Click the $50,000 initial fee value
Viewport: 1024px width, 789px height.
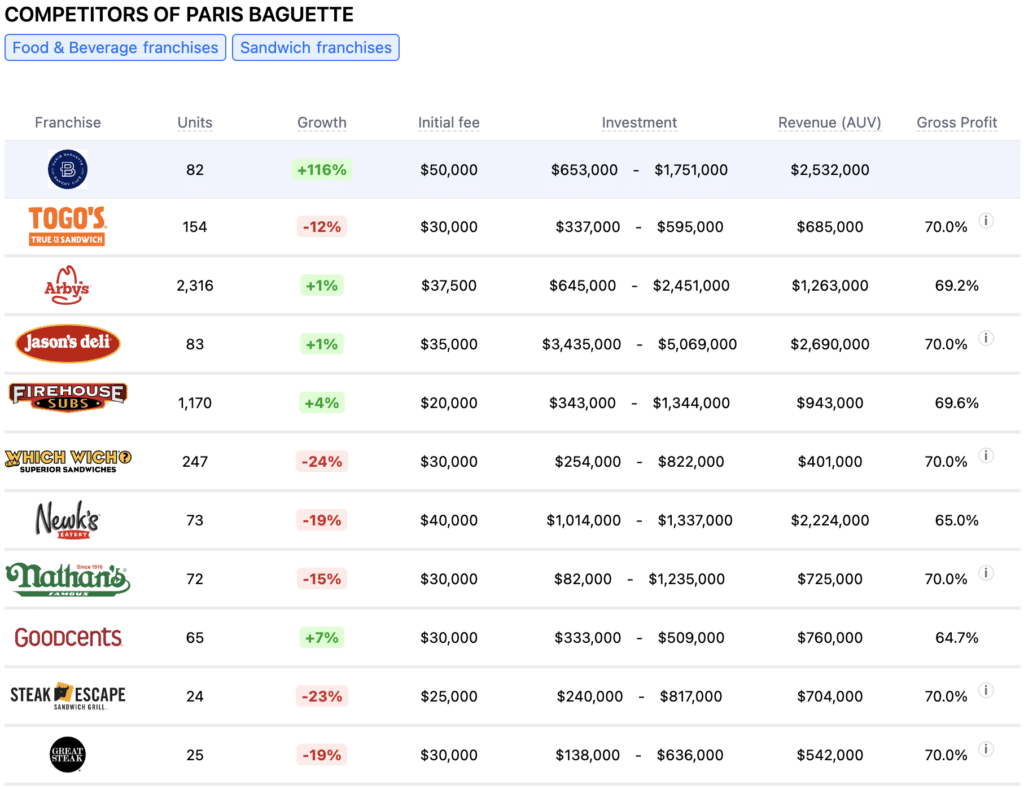(449, 170)
